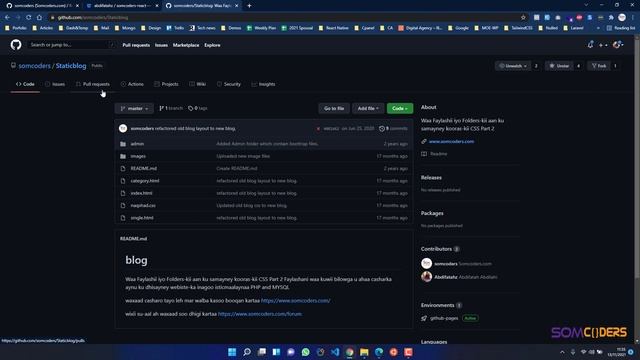Open the user avatar menu in header
The height and width of the screenshot is (360, 640).
tap(618, 45)
